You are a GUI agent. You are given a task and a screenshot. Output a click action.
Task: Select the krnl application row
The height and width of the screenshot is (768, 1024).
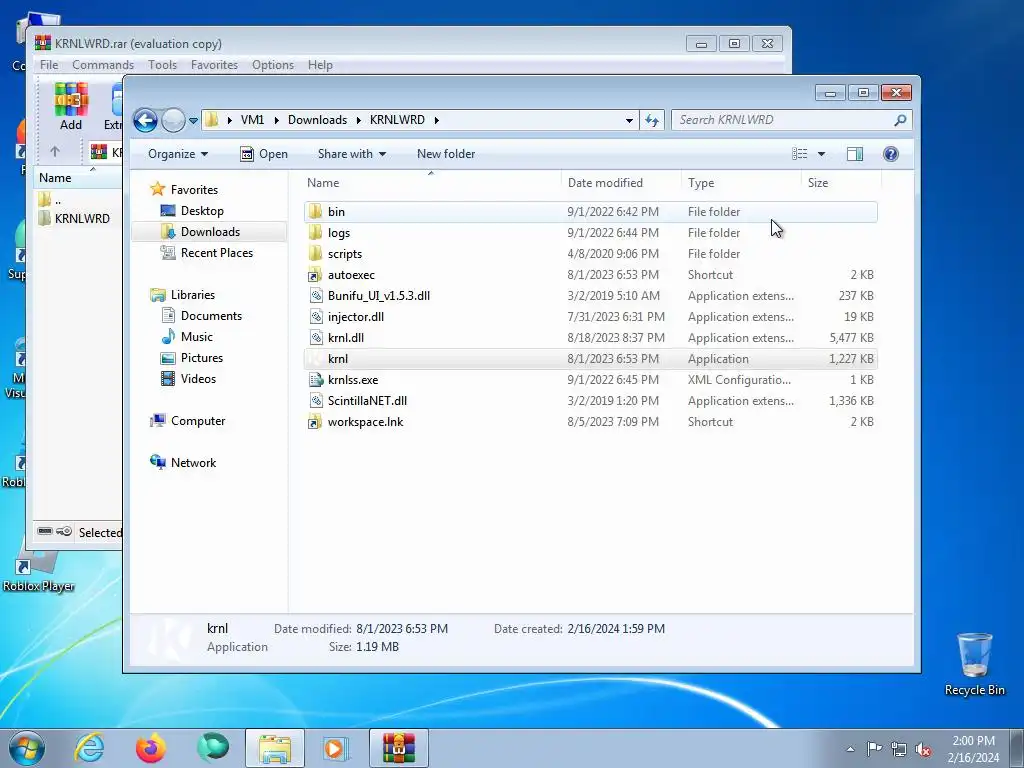(x=590, y=359)
